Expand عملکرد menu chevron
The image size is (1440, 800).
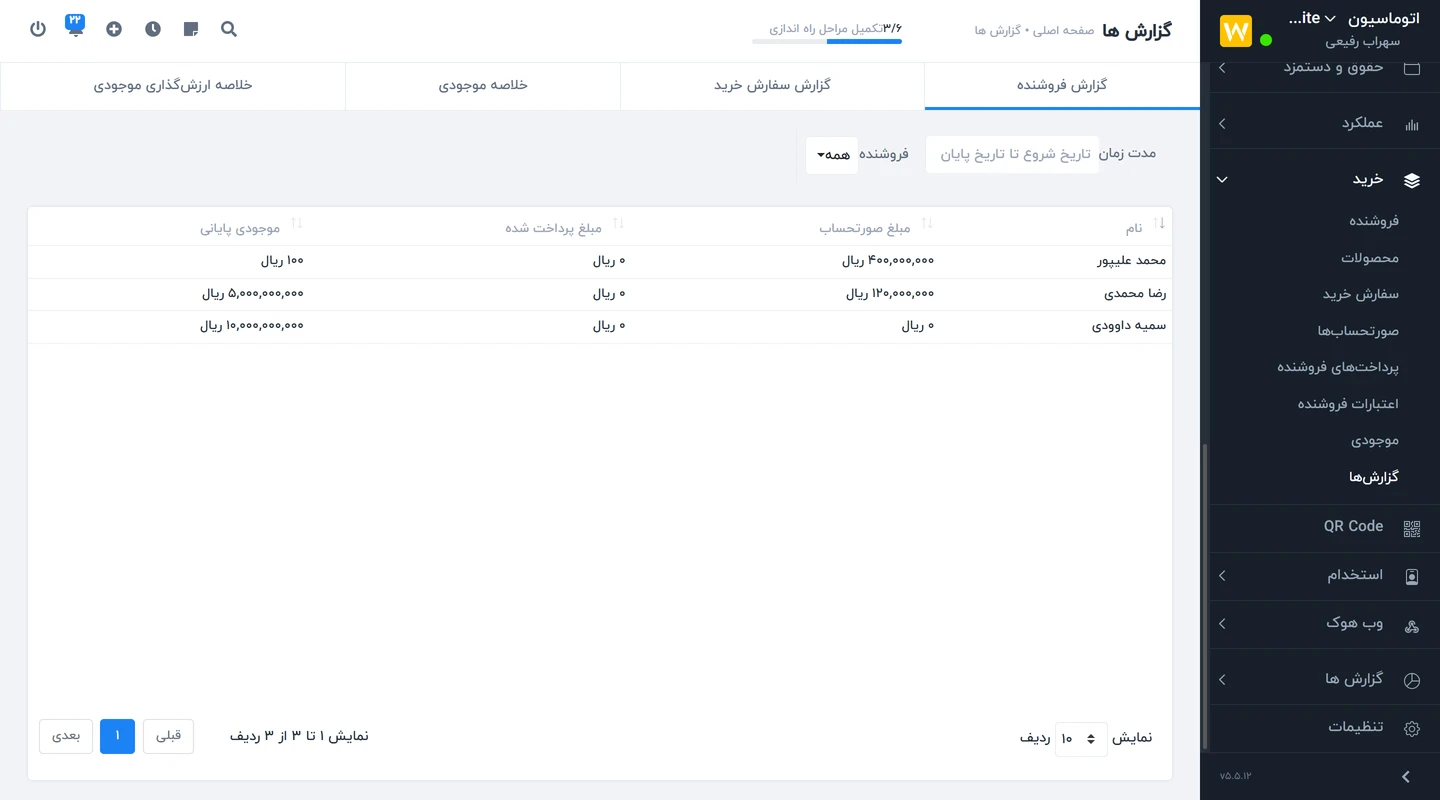pyautogui.click(x=1222, y=124)
